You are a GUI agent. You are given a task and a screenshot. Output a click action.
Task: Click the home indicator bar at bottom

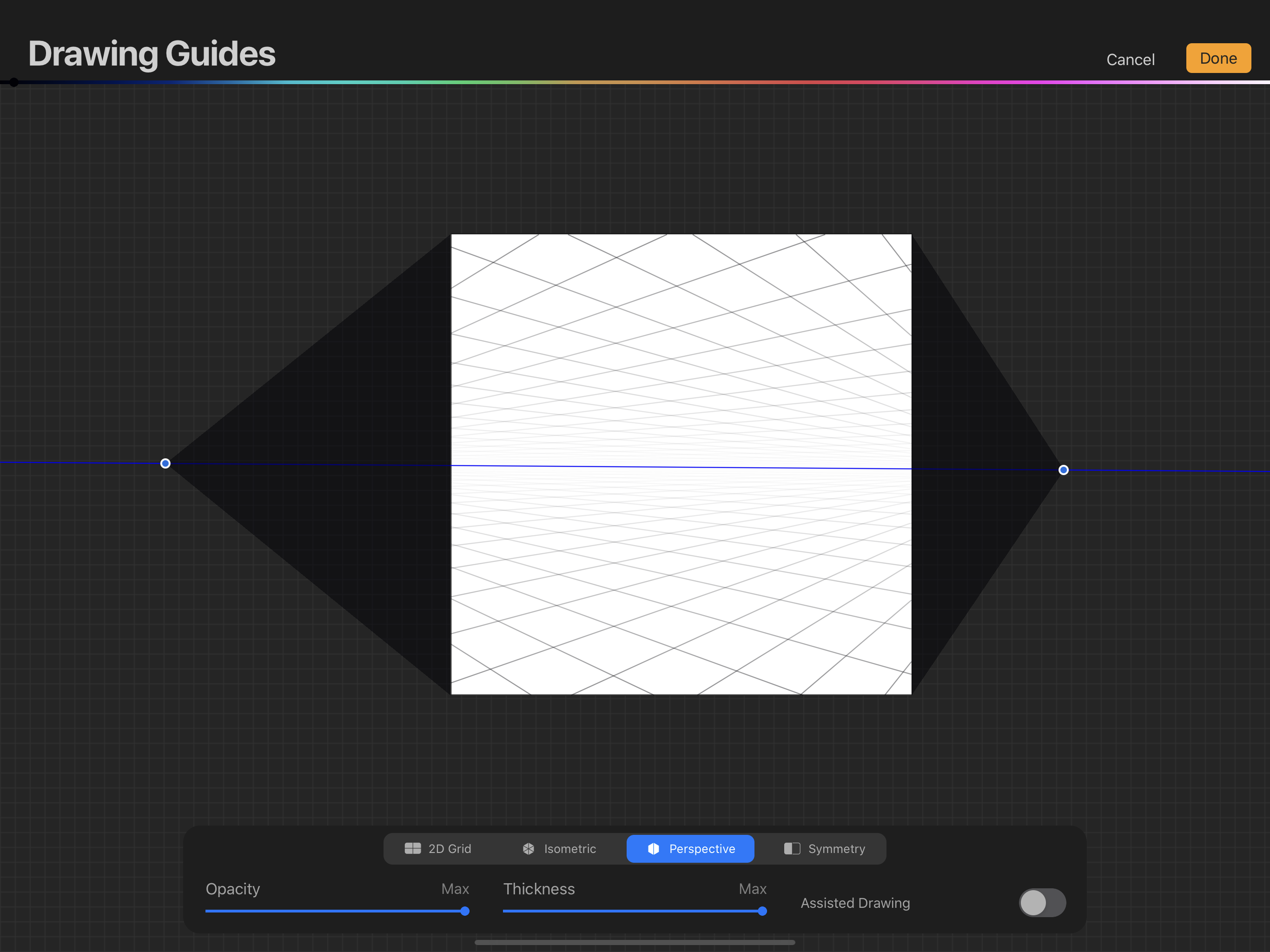[x=635, y=942]
